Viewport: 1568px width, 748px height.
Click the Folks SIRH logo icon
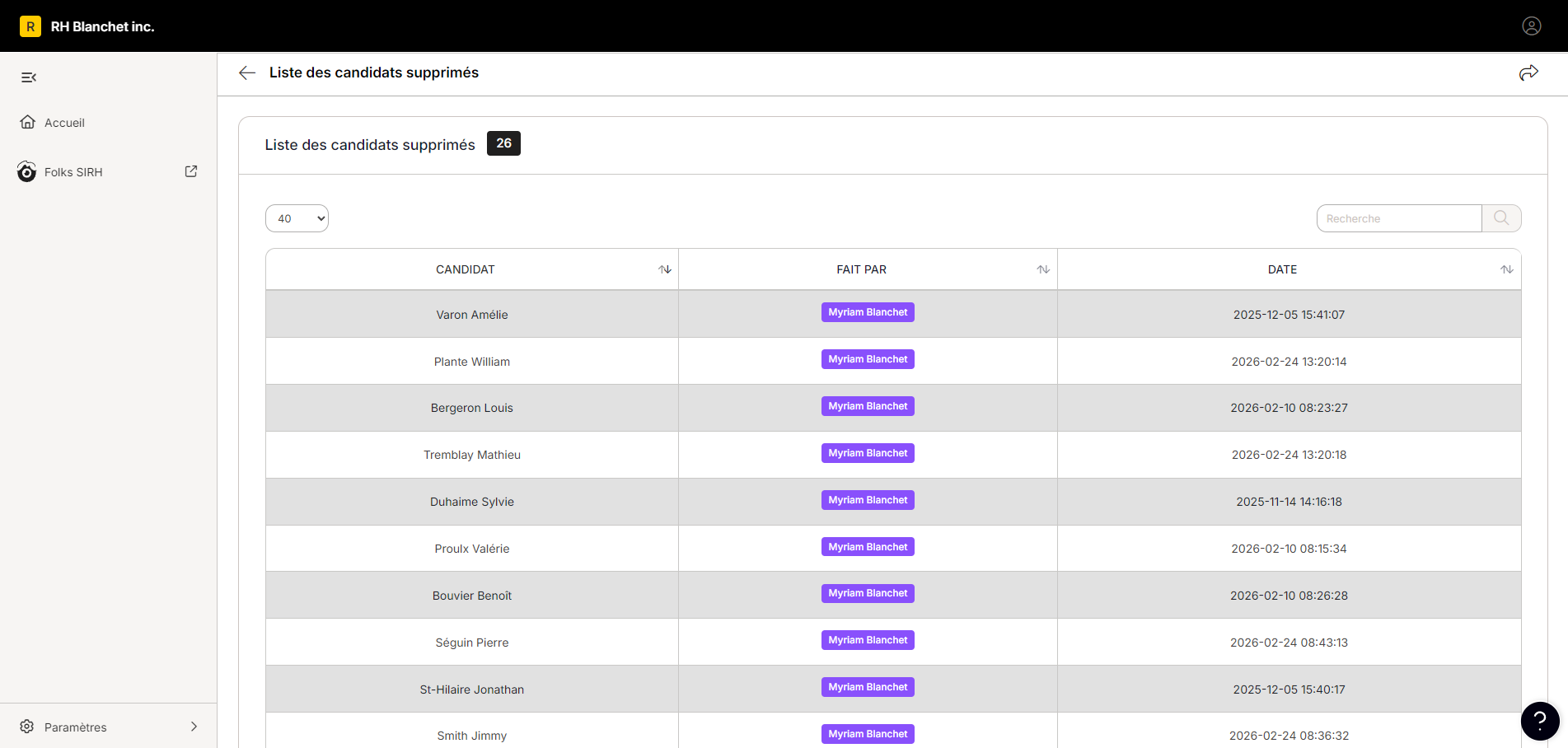[27, 171]
